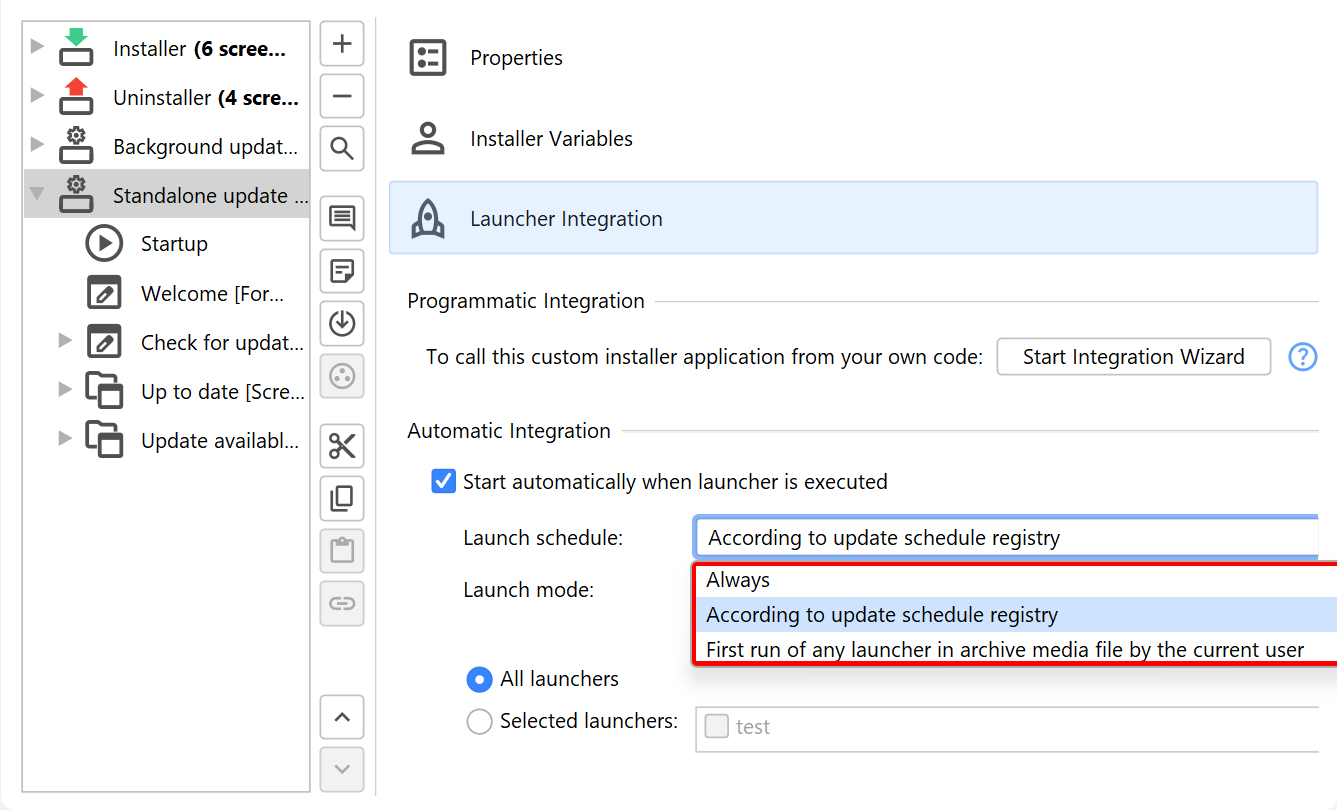Click the move up arrow button
This screenshot has width=1337, height=810.
point(342,717)
